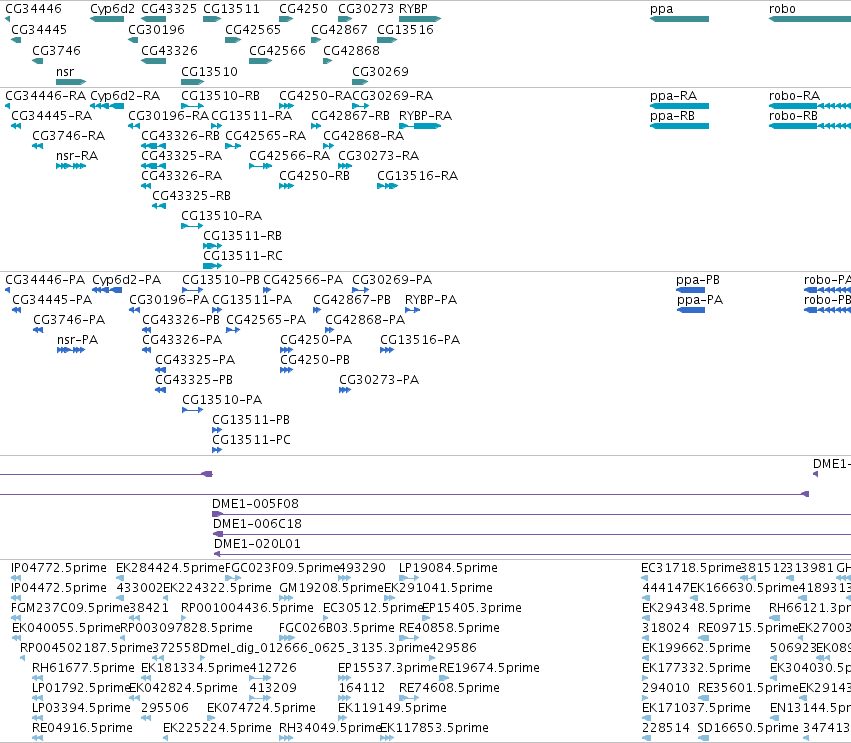Image resolution: width=851 pixels, height=743 pixels.
Task: Select the ppa-PB protein label
Action: [698, 280]
